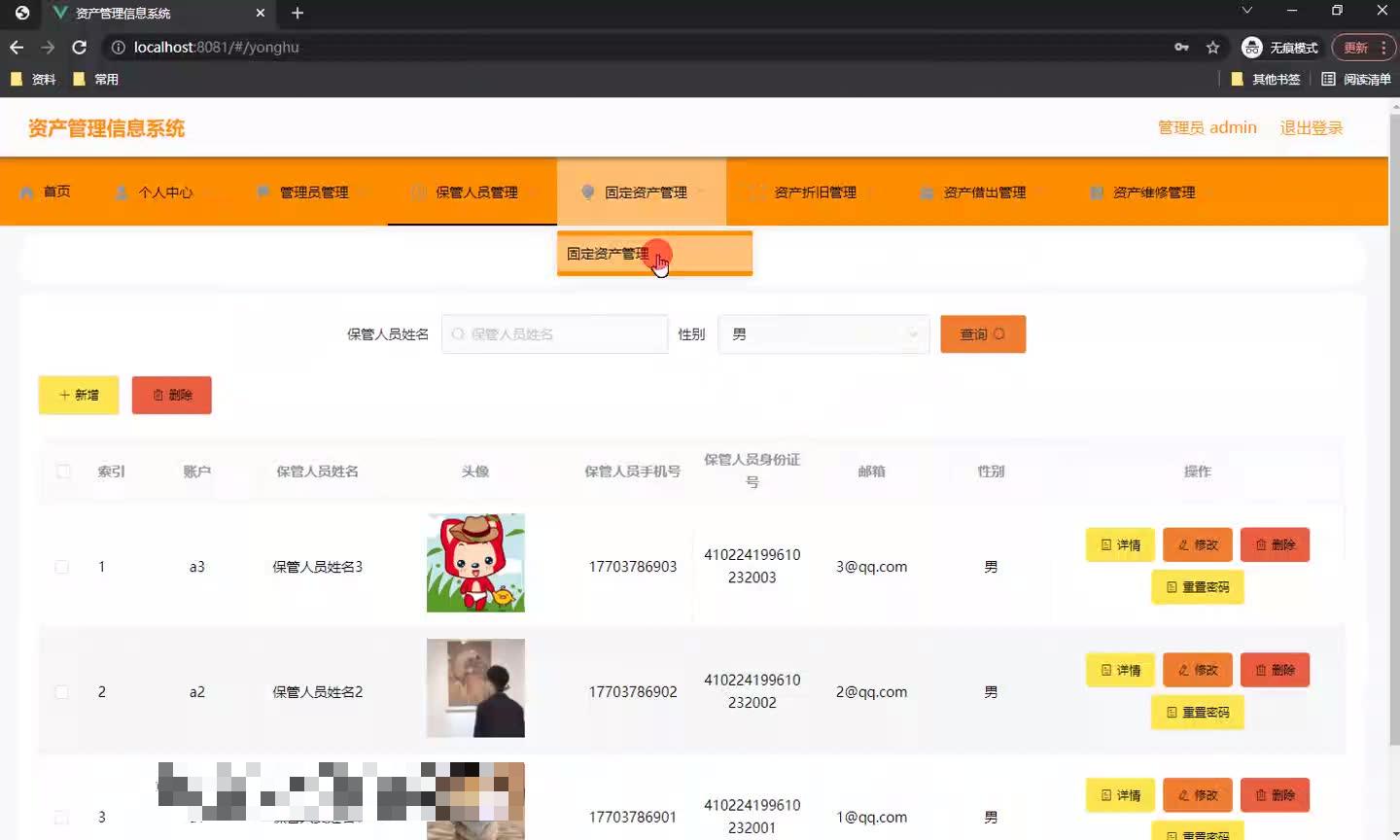Click the chat icon next to 管理员管理
Viewport: 1400px width, 840px height.
[x=261, y=192]
